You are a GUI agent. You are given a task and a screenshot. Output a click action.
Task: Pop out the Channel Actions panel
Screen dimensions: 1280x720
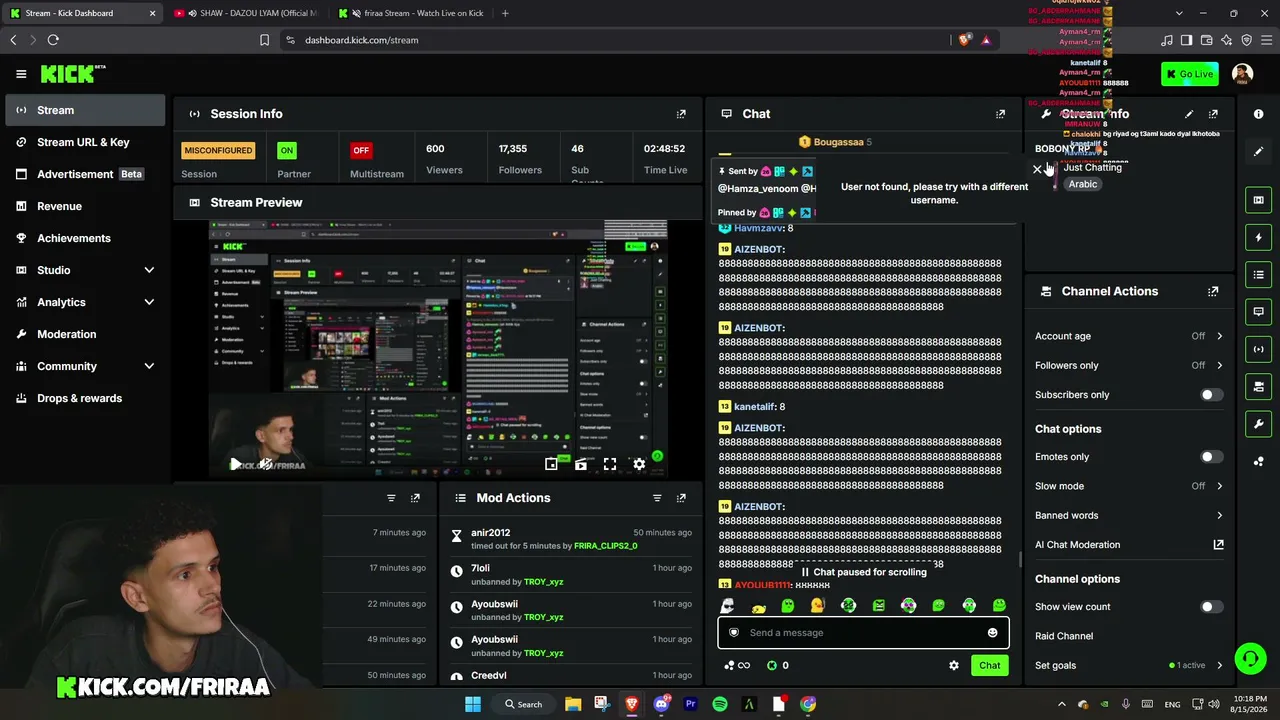pyautogui.click(x=1213, y=292)
